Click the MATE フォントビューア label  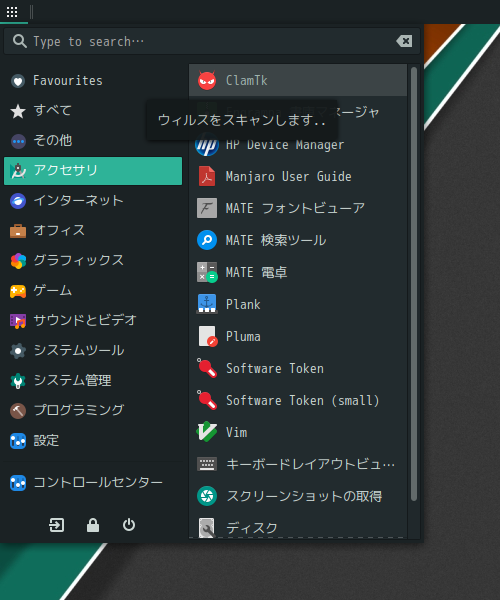click(x=295, y=208)
